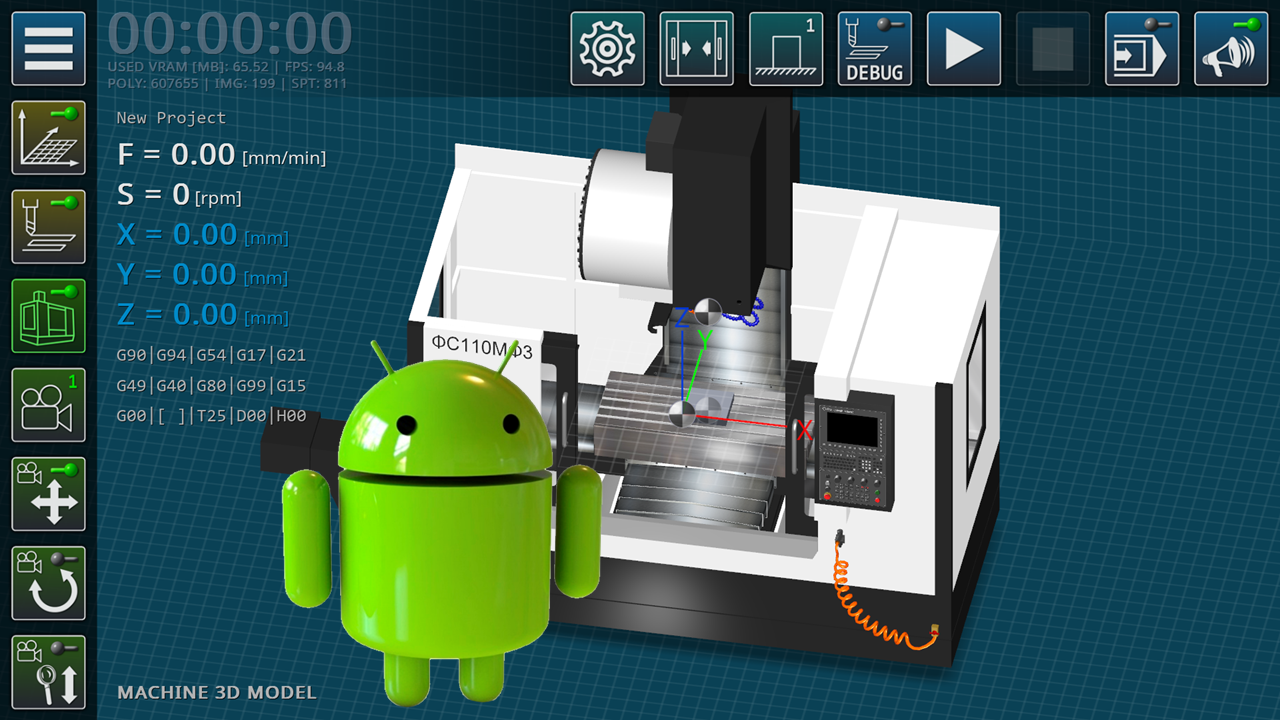Viewport: 1280px width, 720px height.
Task: Open the settings gear
Action: 607,48
